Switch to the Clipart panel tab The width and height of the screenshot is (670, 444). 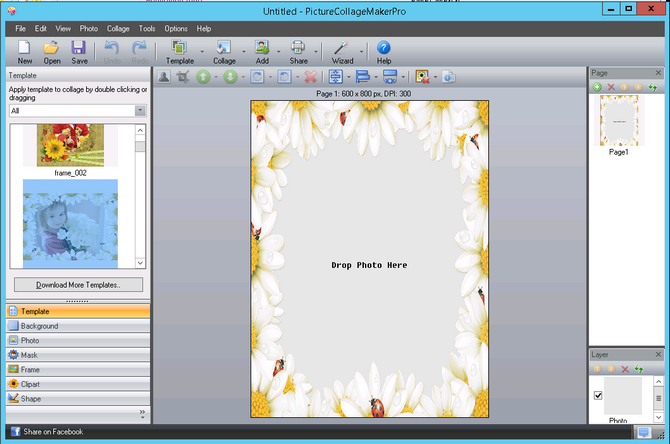(x=78, y=384)
